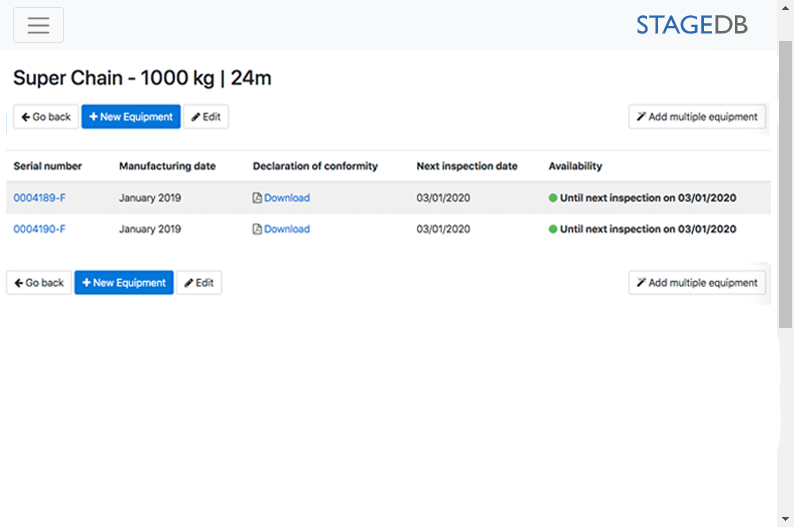Click file icon in second Download row
This screenshot has height=527, width=794.
[x=257, y=229]
